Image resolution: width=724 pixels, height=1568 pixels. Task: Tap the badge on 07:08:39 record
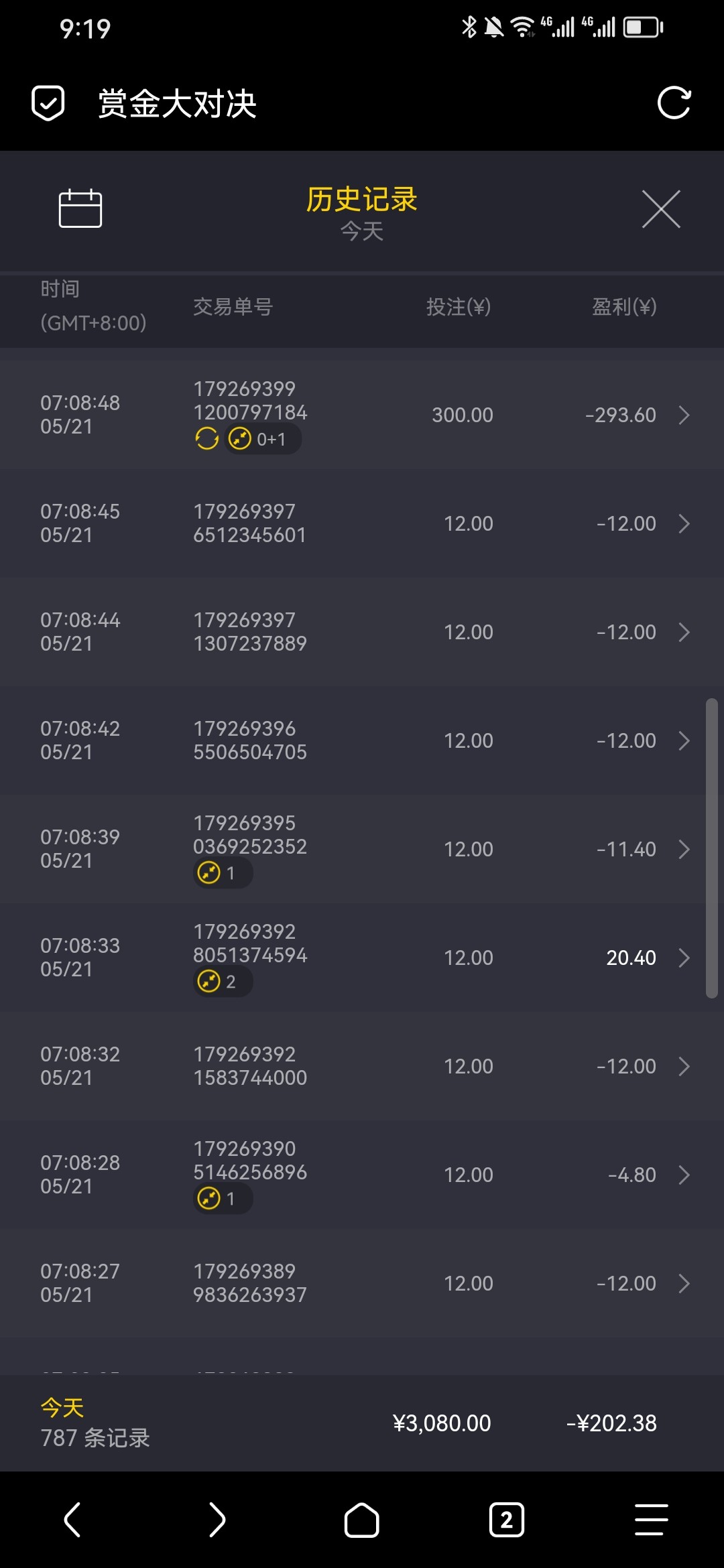click(x=222, y=873)
